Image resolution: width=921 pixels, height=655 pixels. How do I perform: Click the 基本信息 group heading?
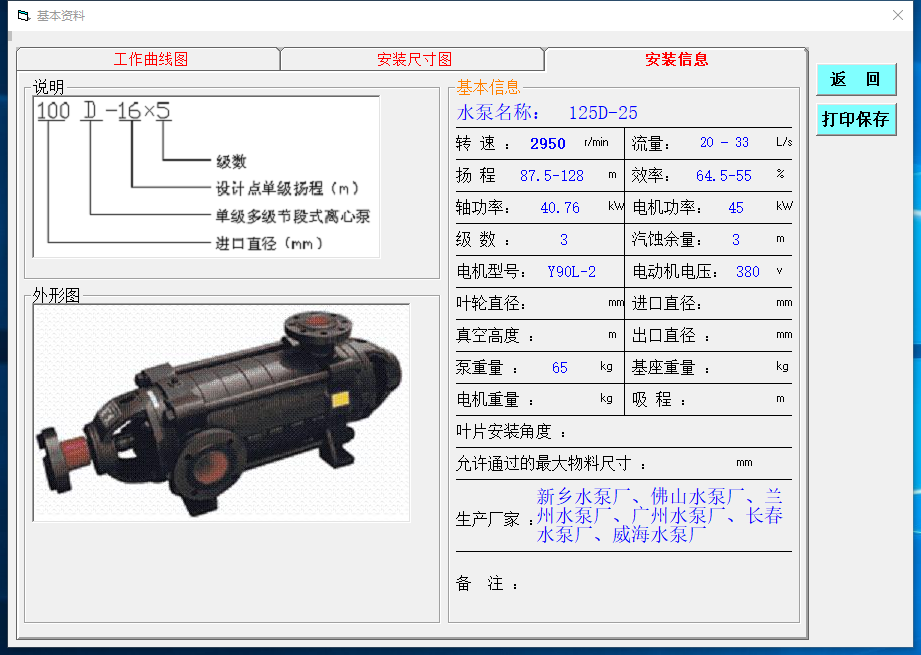tap(488, 88)
